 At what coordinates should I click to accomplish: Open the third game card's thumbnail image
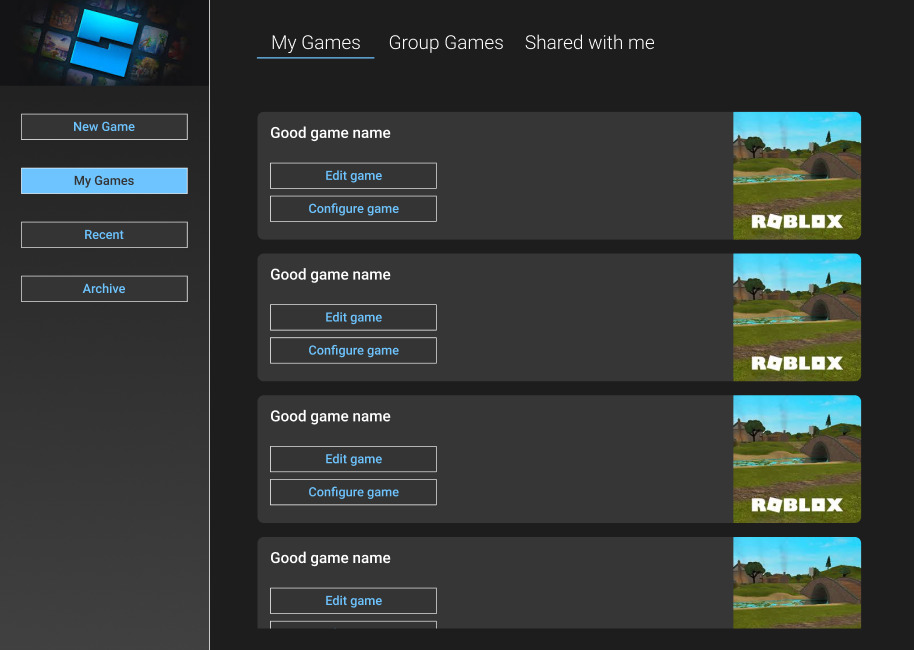click(797, 459)
